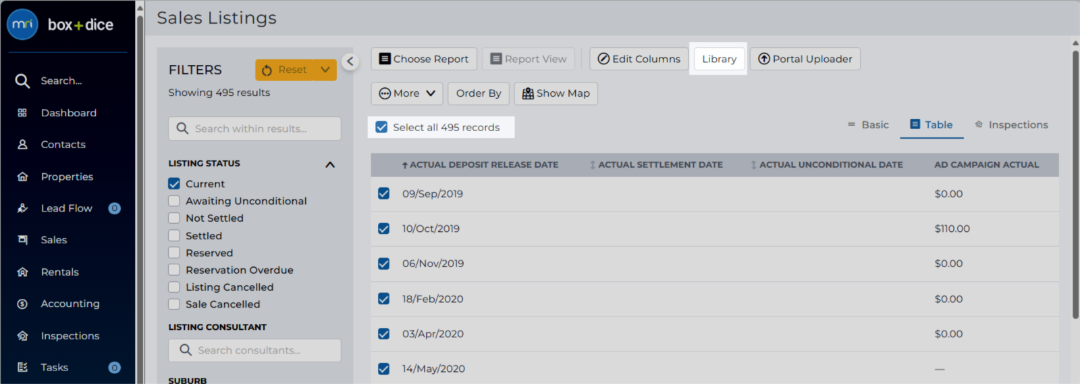Image resolution: width=1080 pixels, height=384 pixels.
Task: Click the Ad Campaign Actual column header
Action: click(986, 165)
